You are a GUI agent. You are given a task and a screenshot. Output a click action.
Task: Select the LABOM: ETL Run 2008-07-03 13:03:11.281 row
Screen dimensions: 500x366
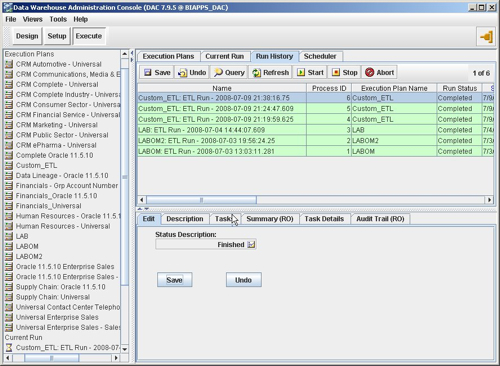point(315,151)
